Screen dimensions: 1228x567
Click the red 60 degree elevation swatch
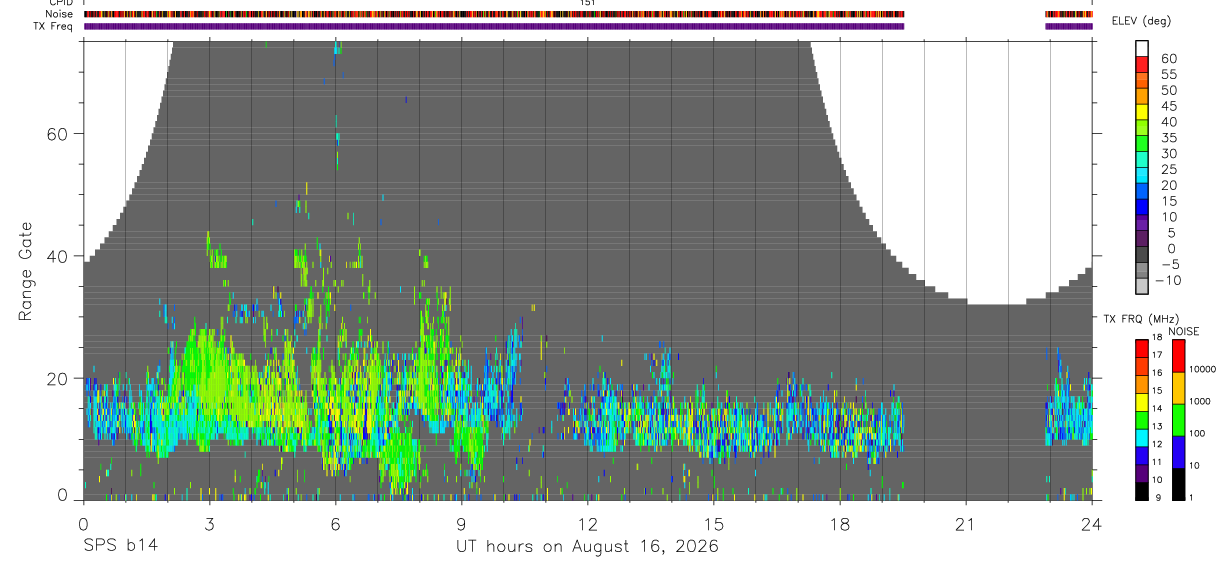coord(1141,63)
